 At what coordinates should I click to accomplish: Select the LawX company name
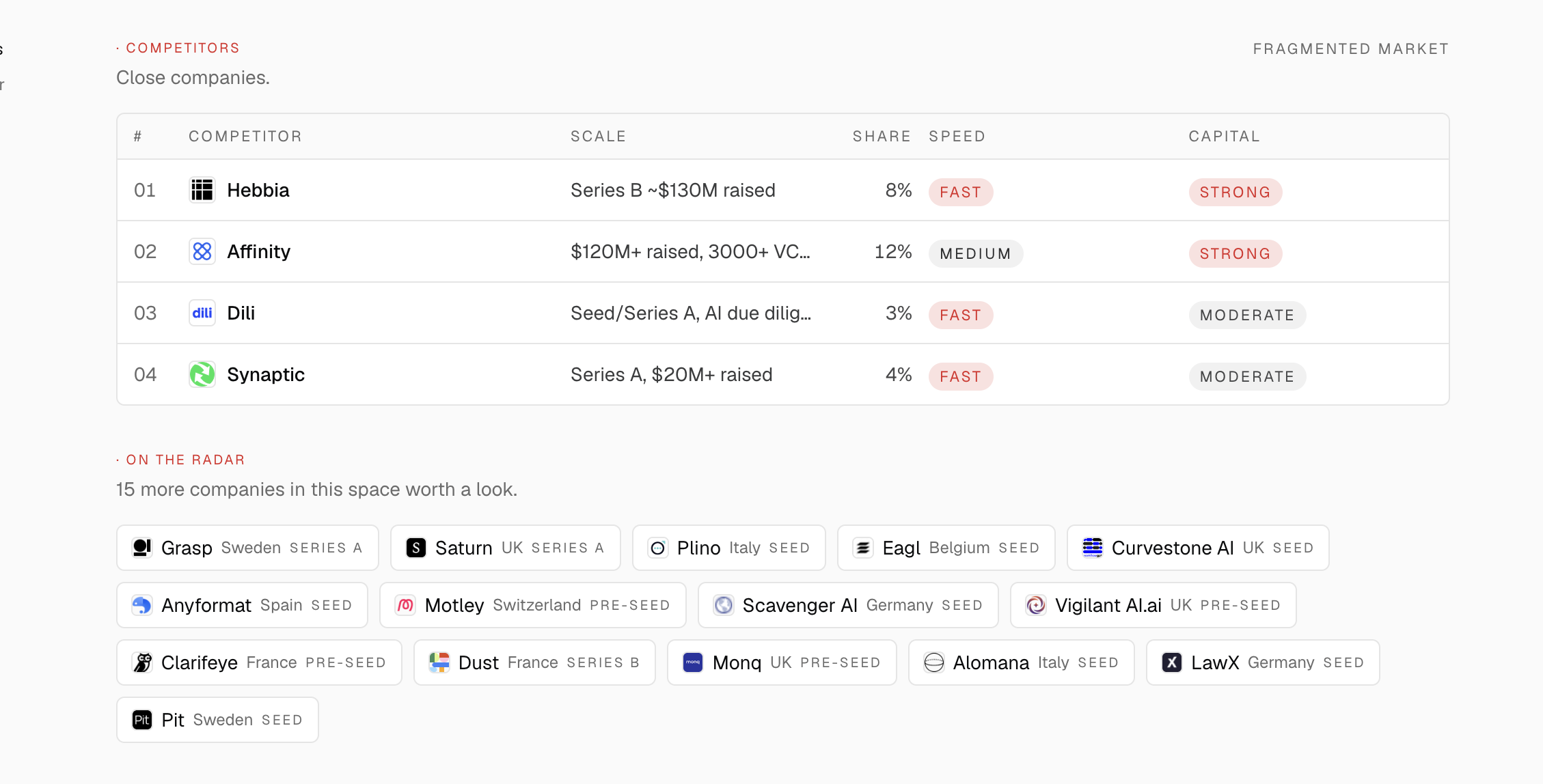pos(1215,662)
